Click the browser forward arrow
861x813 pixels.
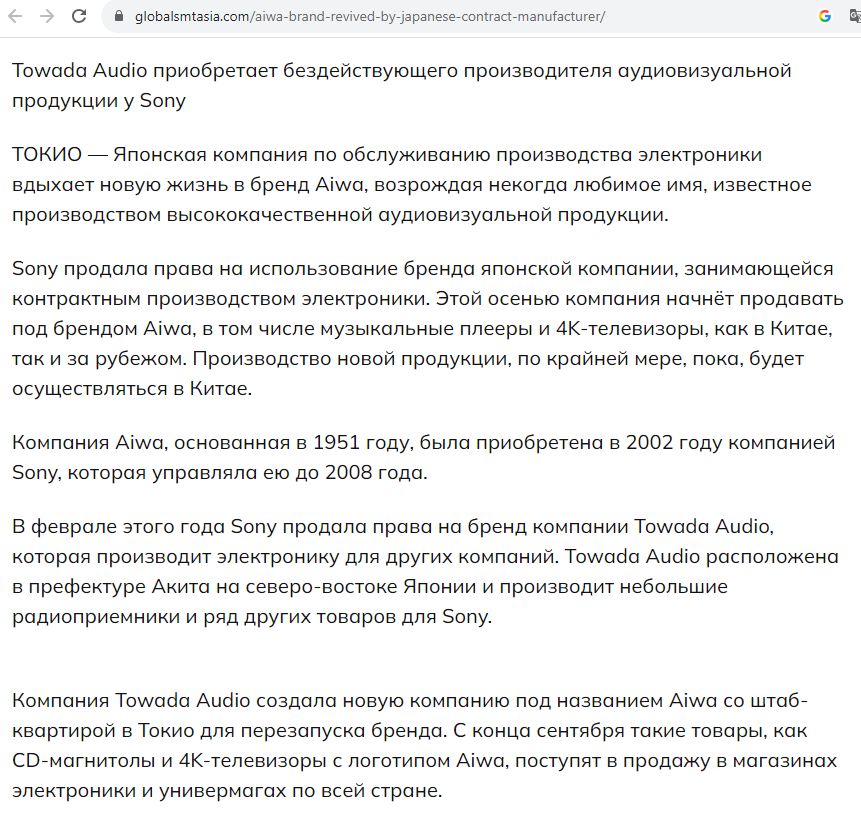(x=47, y=16)
